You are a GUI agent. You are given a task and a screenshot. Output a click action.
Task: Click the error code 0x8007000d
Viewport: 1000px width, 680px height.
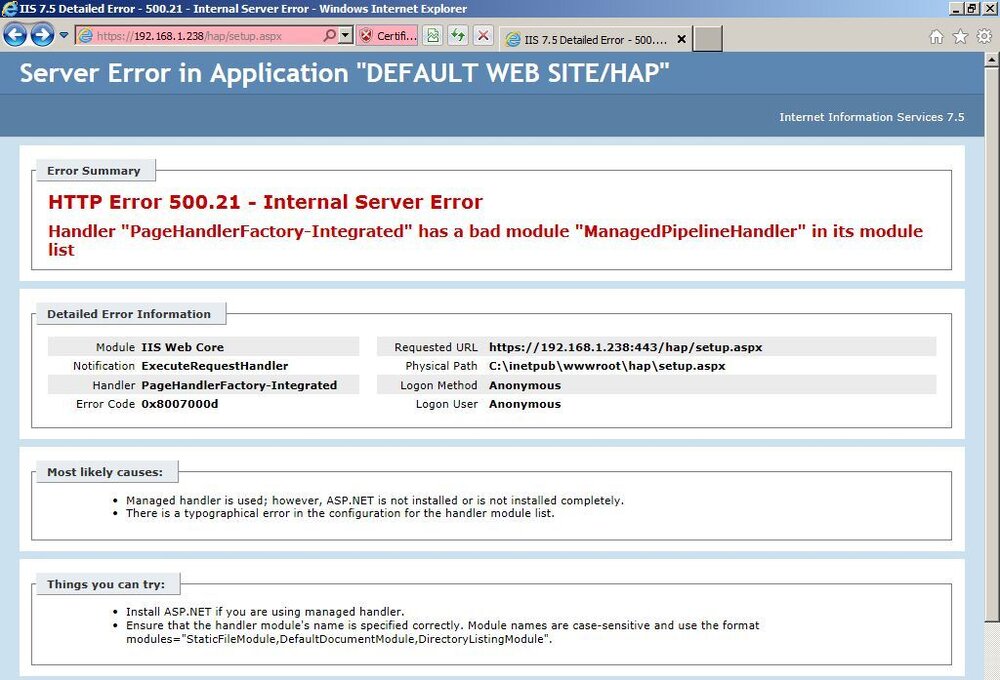180,404
